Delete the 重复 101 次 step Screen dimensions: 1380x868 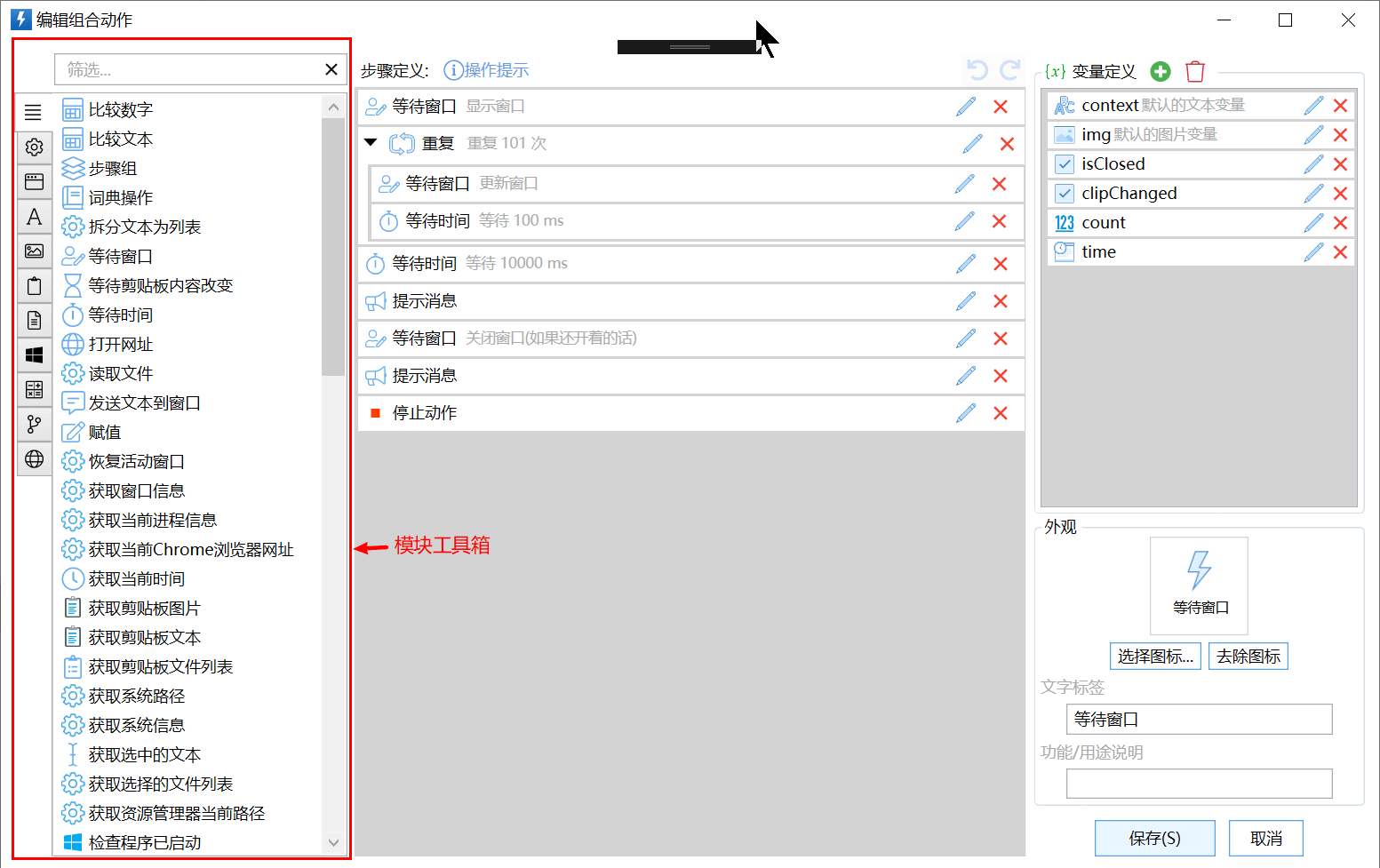tap(1007, 144)
